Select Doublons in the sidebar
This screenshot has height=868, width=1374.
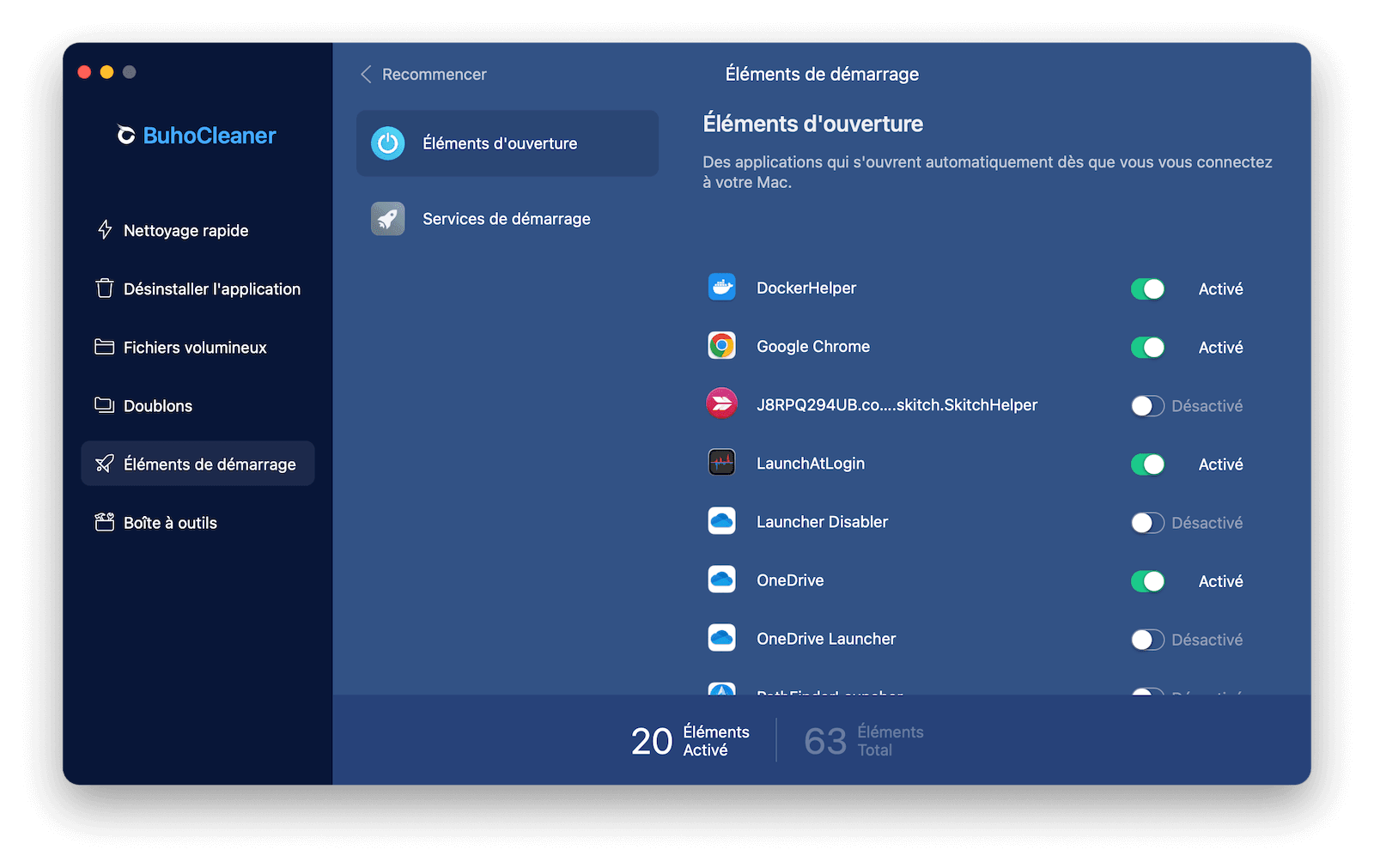[x=198, y=405]
